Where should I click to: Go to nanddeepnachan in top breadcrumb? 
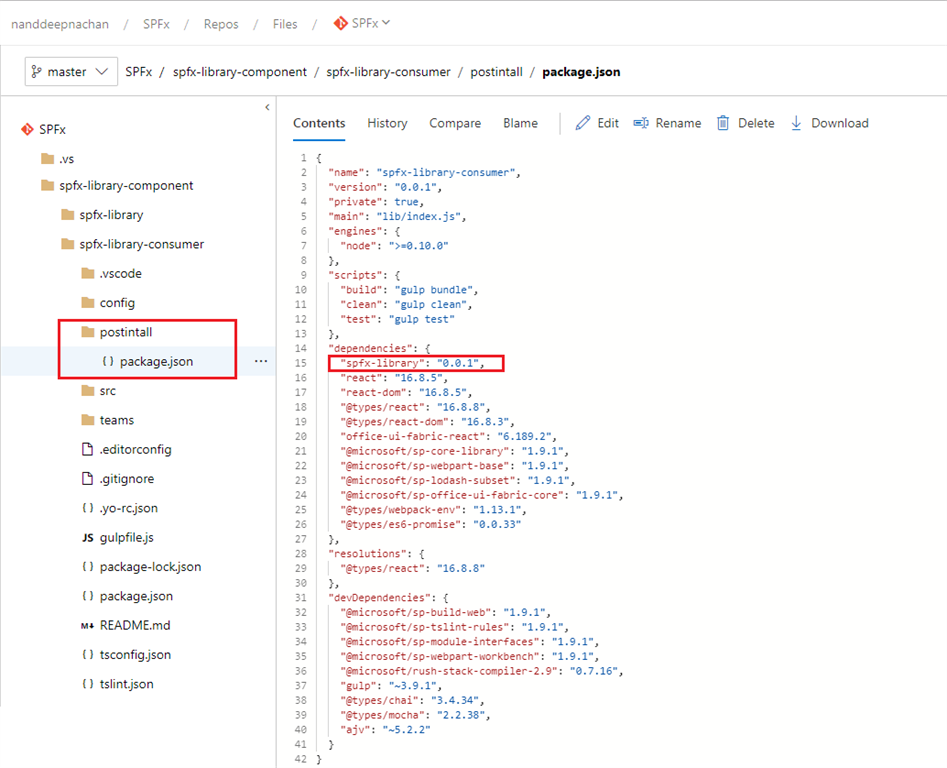pos(60,24)
